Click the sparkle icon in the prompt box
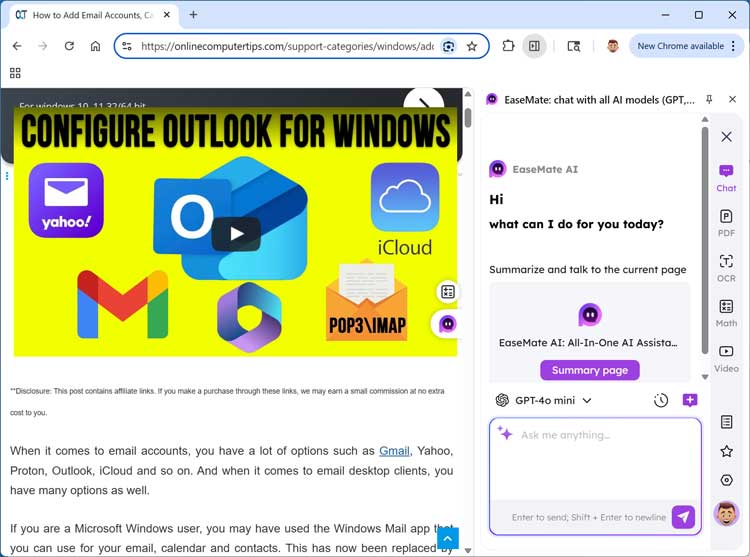This screenshot has width=750, height=557. pos(505,433)
